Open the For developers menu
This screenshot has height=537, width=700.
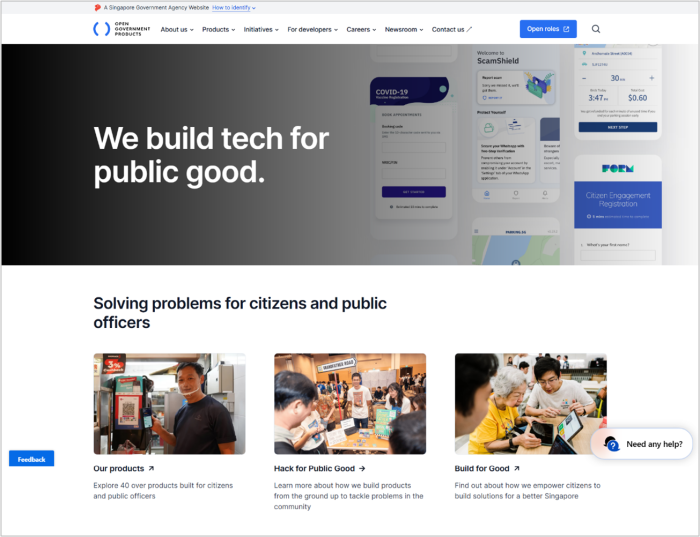coord(312,29)
